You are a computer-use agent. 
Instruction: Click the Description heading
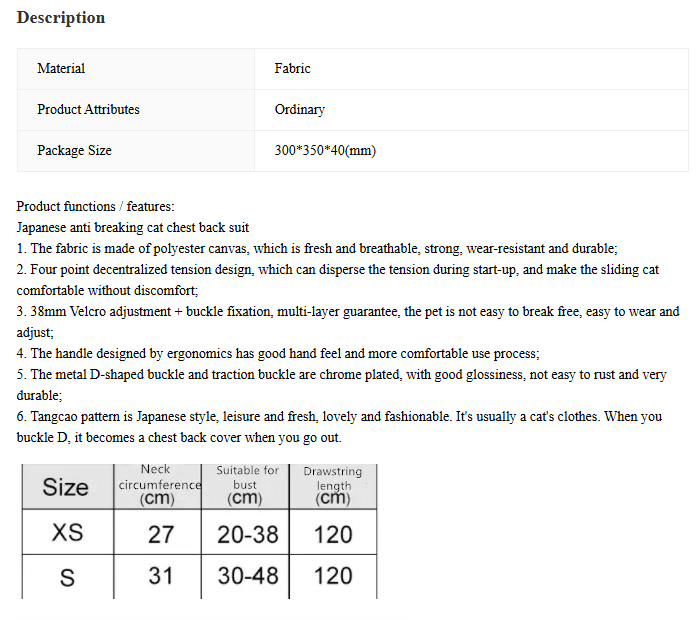click(x=61, y=18)
